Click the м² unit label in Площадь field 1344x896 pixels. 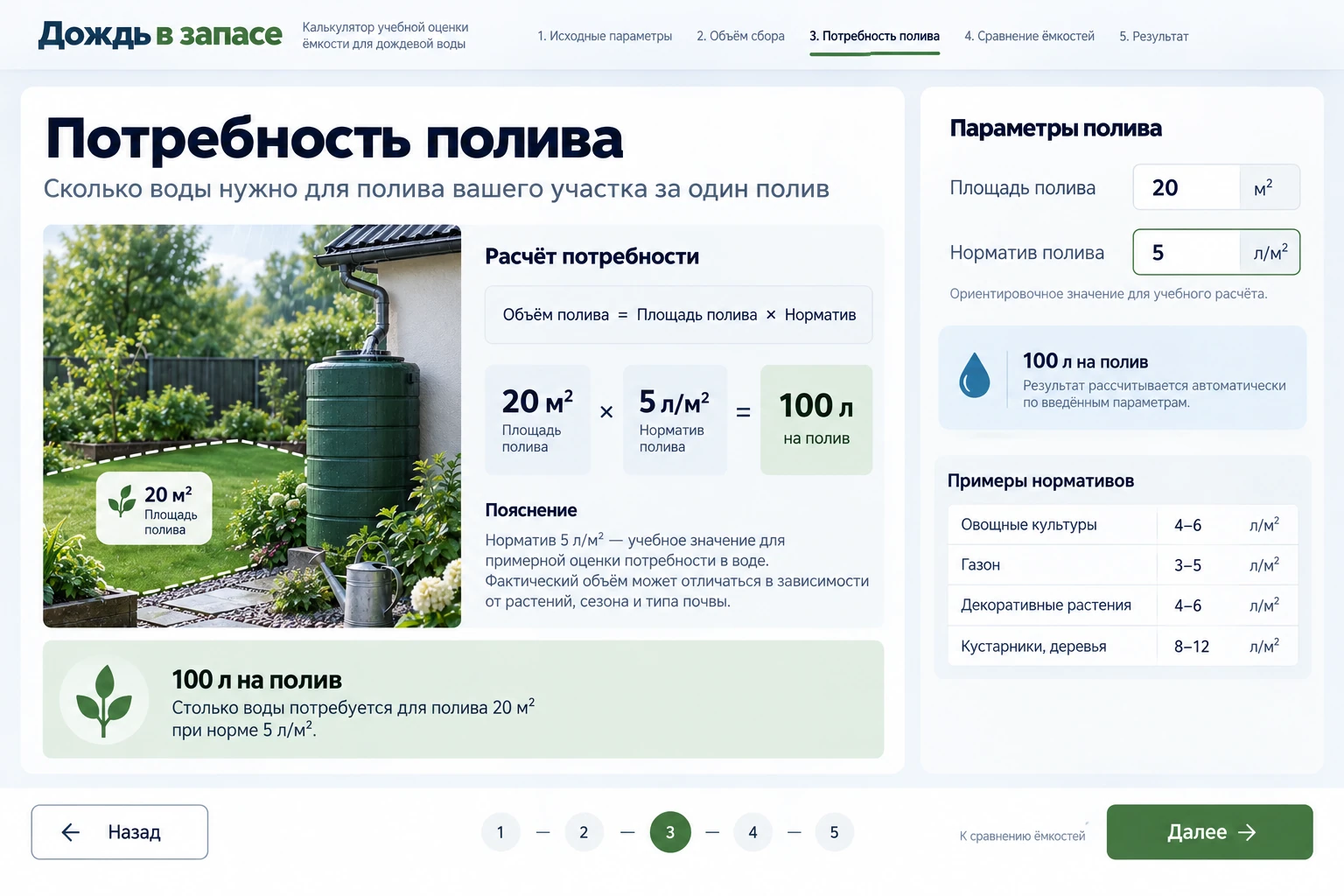(x=1263, y=187)
